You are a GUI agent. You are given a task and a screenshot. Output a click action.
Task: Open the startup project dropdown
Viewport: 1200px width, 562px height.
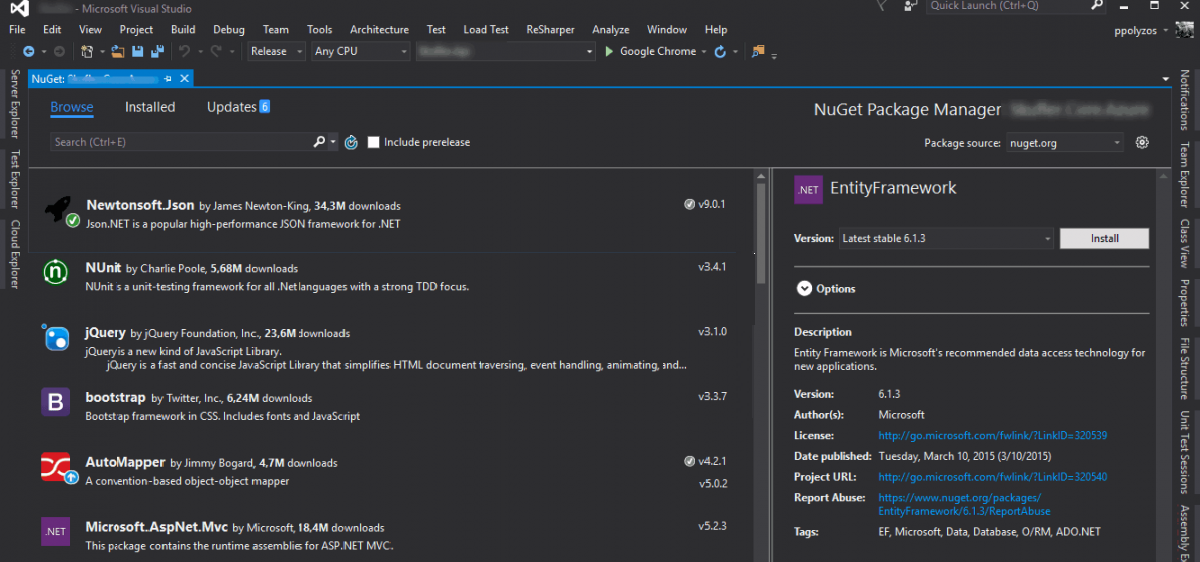tap(504, 51)
